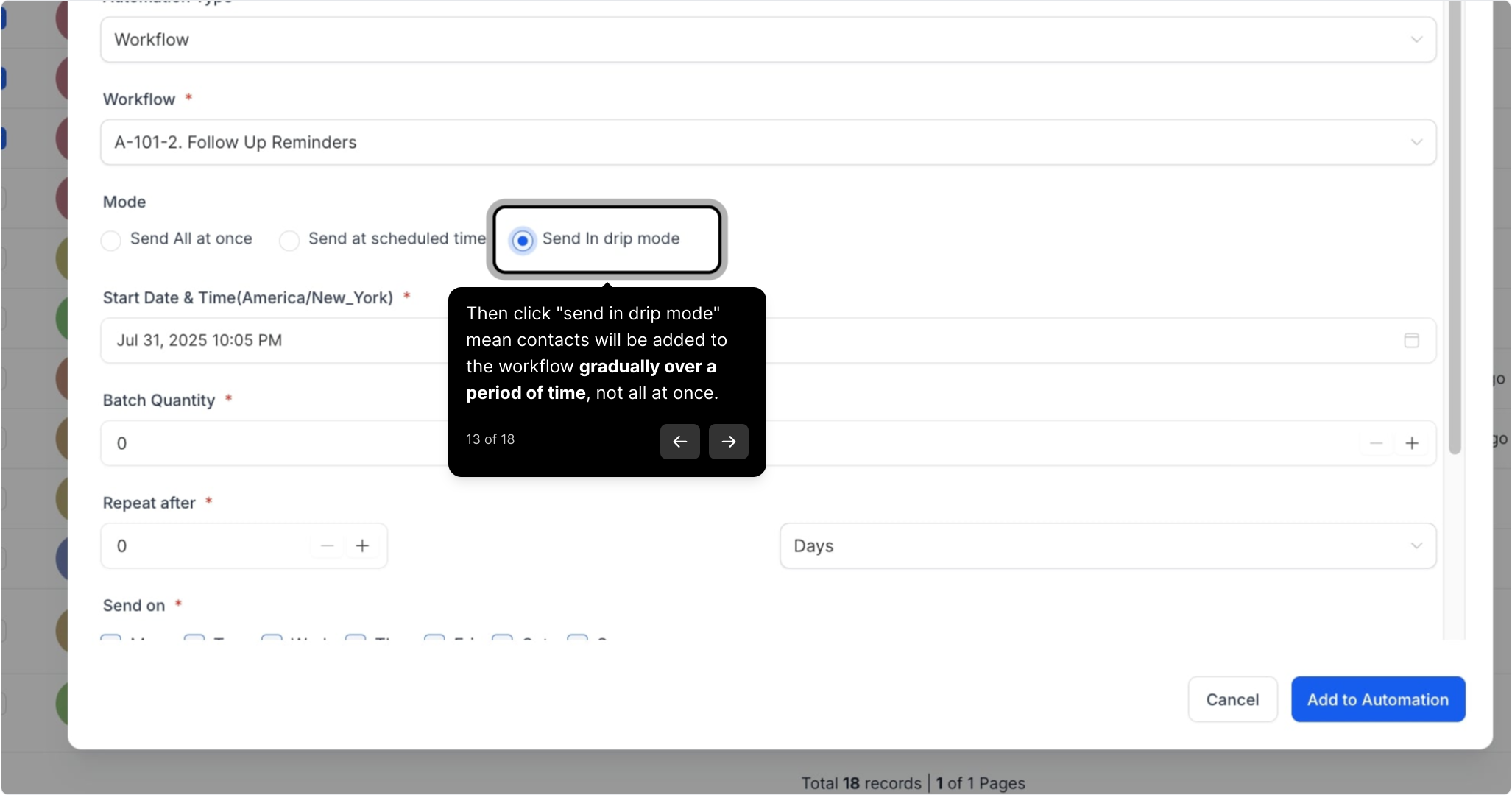Click into the Batch Quantity number field
Image resolution: width=1512 pixels, height=795 pixels.
coord(280,443)
